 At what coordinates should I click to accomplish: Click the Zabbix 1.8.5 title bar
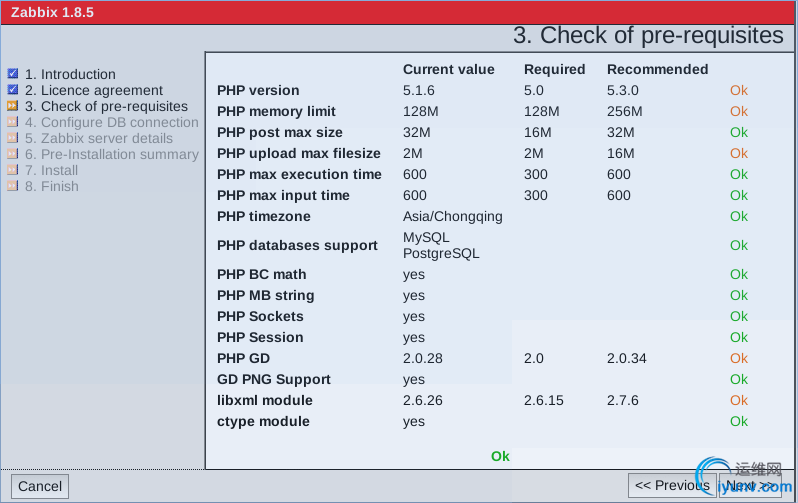click(x=399, y=12)
